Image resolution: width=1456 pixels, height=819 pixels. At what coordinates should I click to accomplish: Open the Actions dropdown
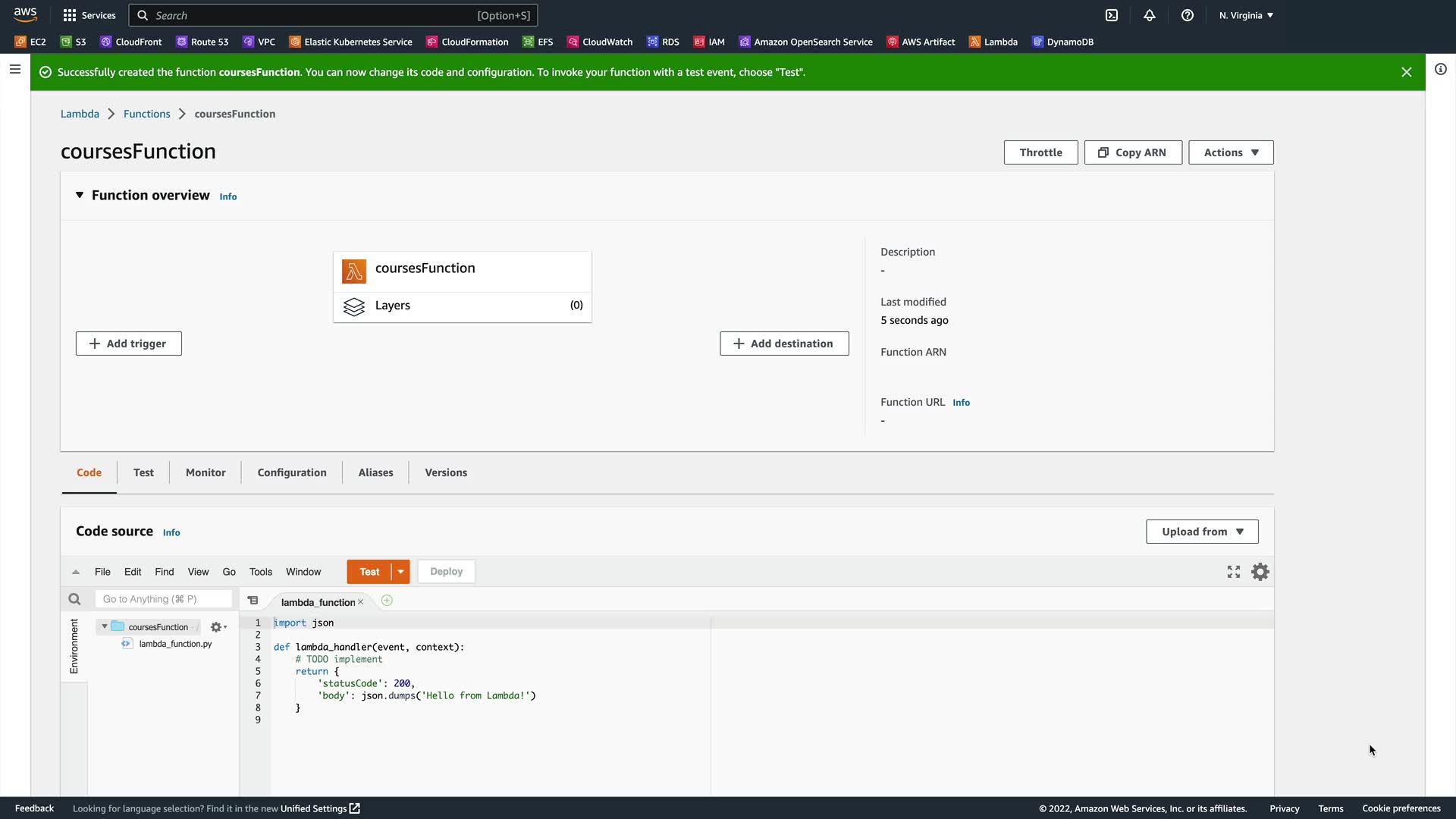coord(1231,152)
